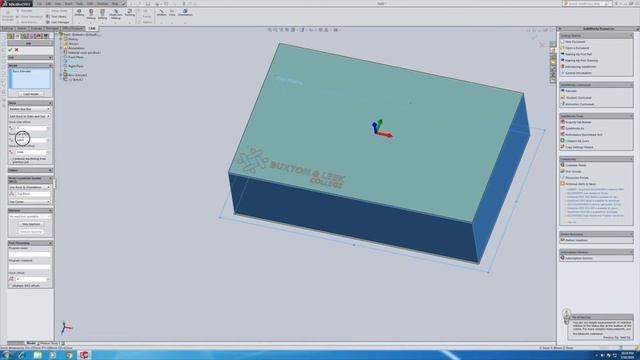Cancel the job with the red X
This screenshot has width=640, height=360.
(x=17, y=50)
